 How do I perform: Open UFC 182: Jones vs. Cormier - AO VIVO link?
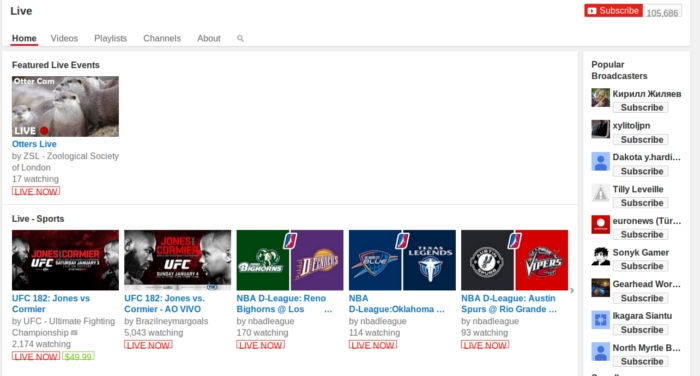coord(164,304)
